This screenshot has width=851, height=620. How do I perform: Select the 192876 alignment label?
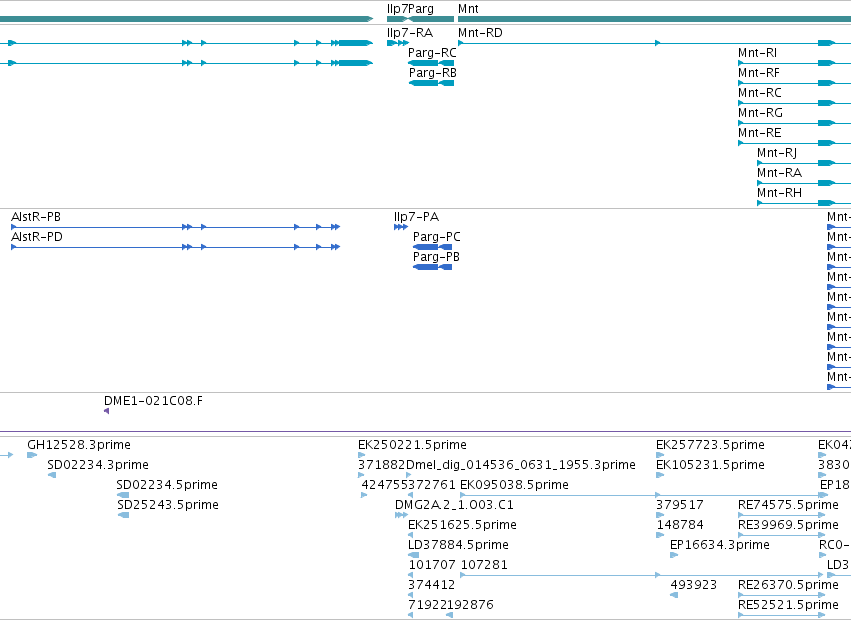[x=470, y=605]
